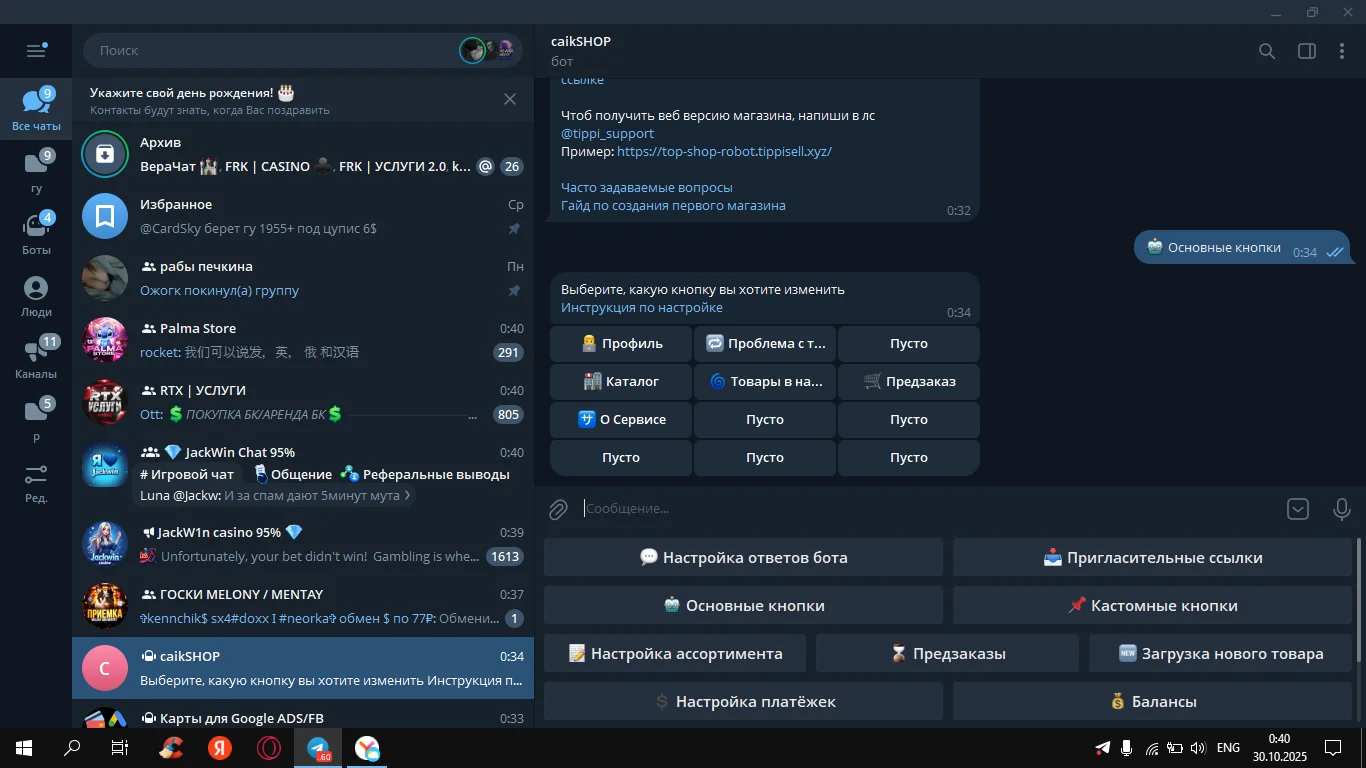Open the Opera browser from the taskbar
This screenshot has height=768, width=1366.
point(268,748)
